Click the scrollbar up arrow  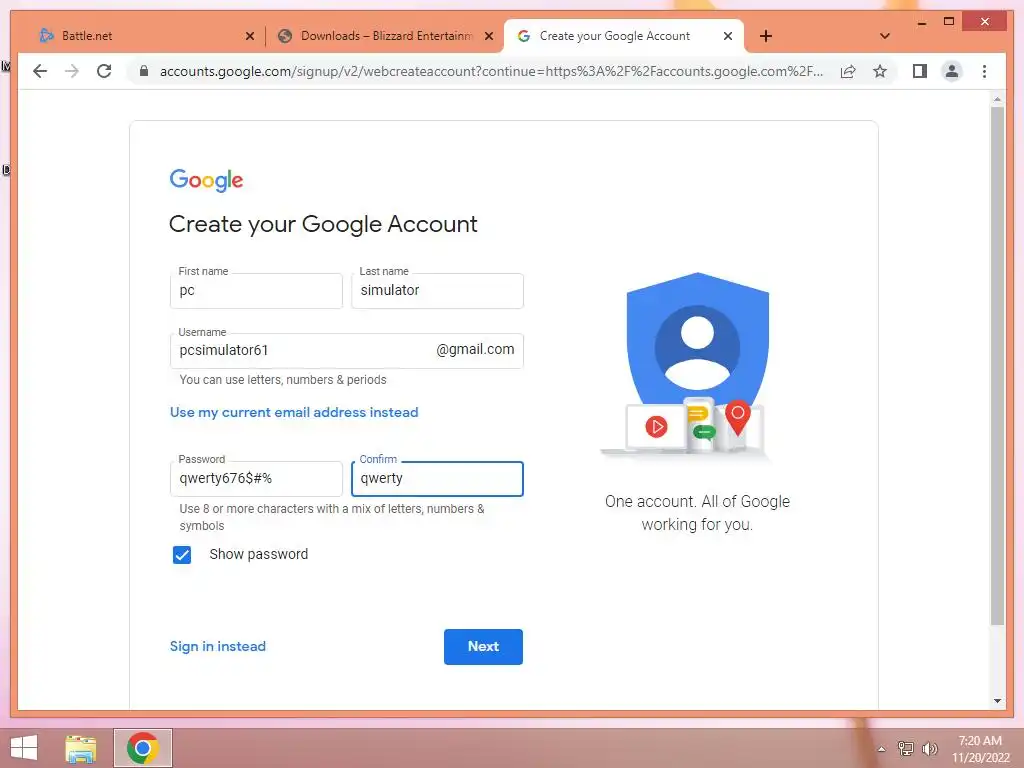(997, 99)
